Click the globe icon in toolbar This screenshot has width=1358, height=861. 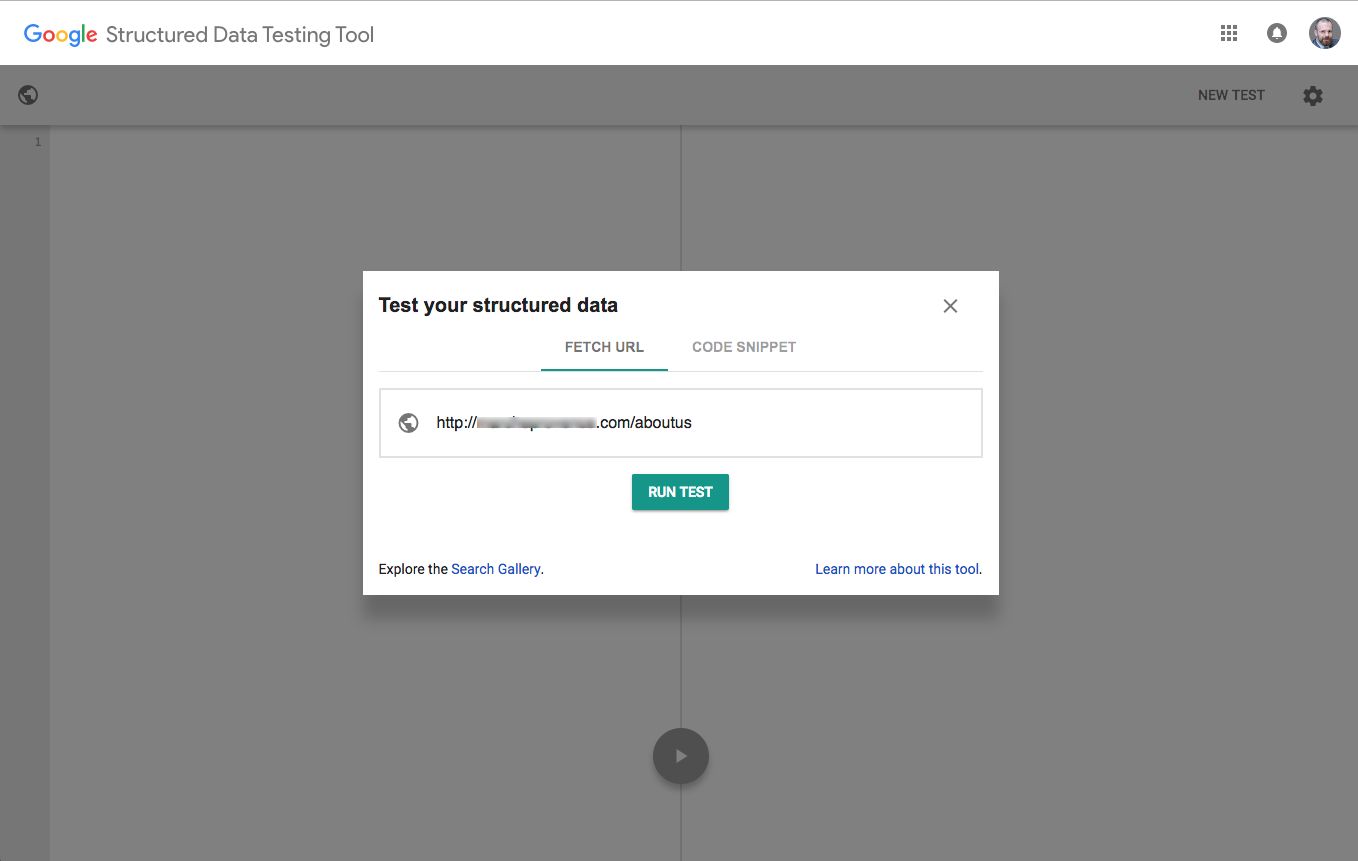28,95
